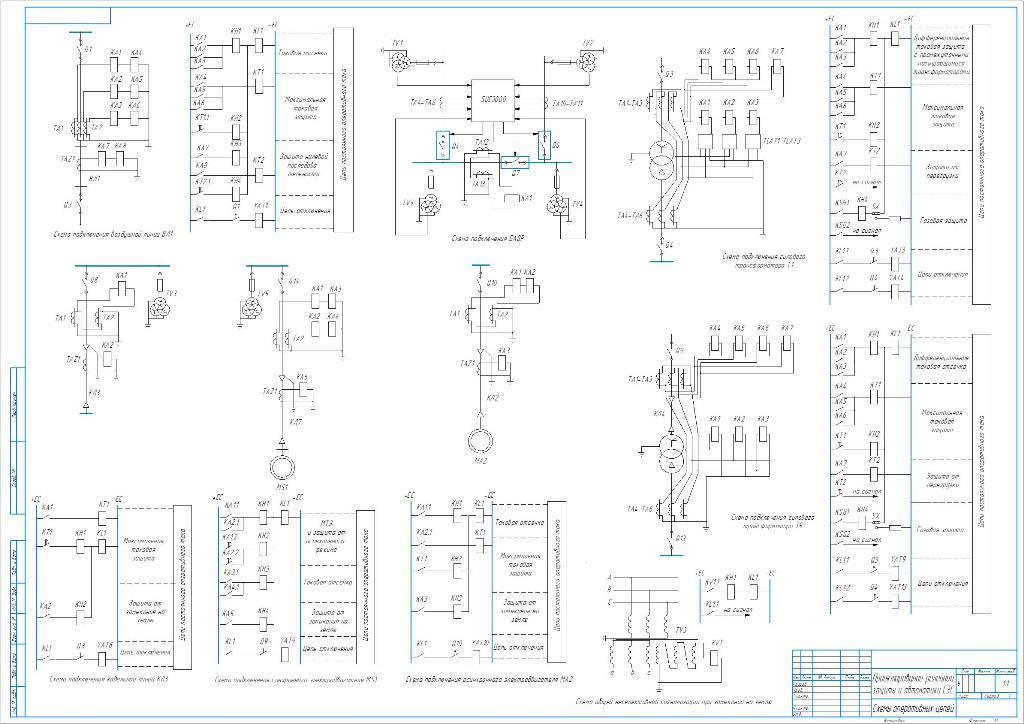
Task: Click the KA4.1 contact label
Action: pyautogui.click(x=231, y=586)
